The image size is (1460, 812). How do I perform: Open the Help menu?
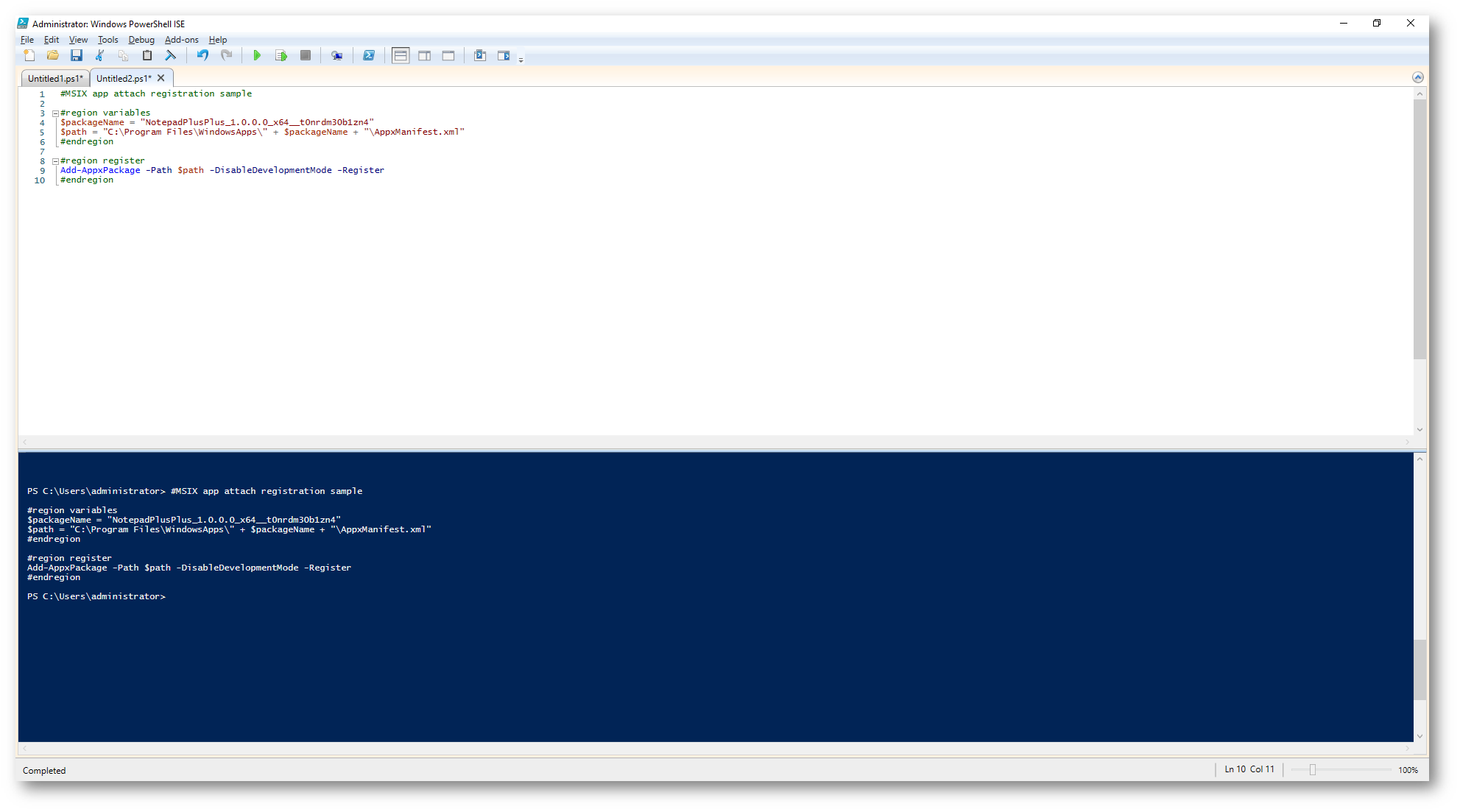[218, 40]
